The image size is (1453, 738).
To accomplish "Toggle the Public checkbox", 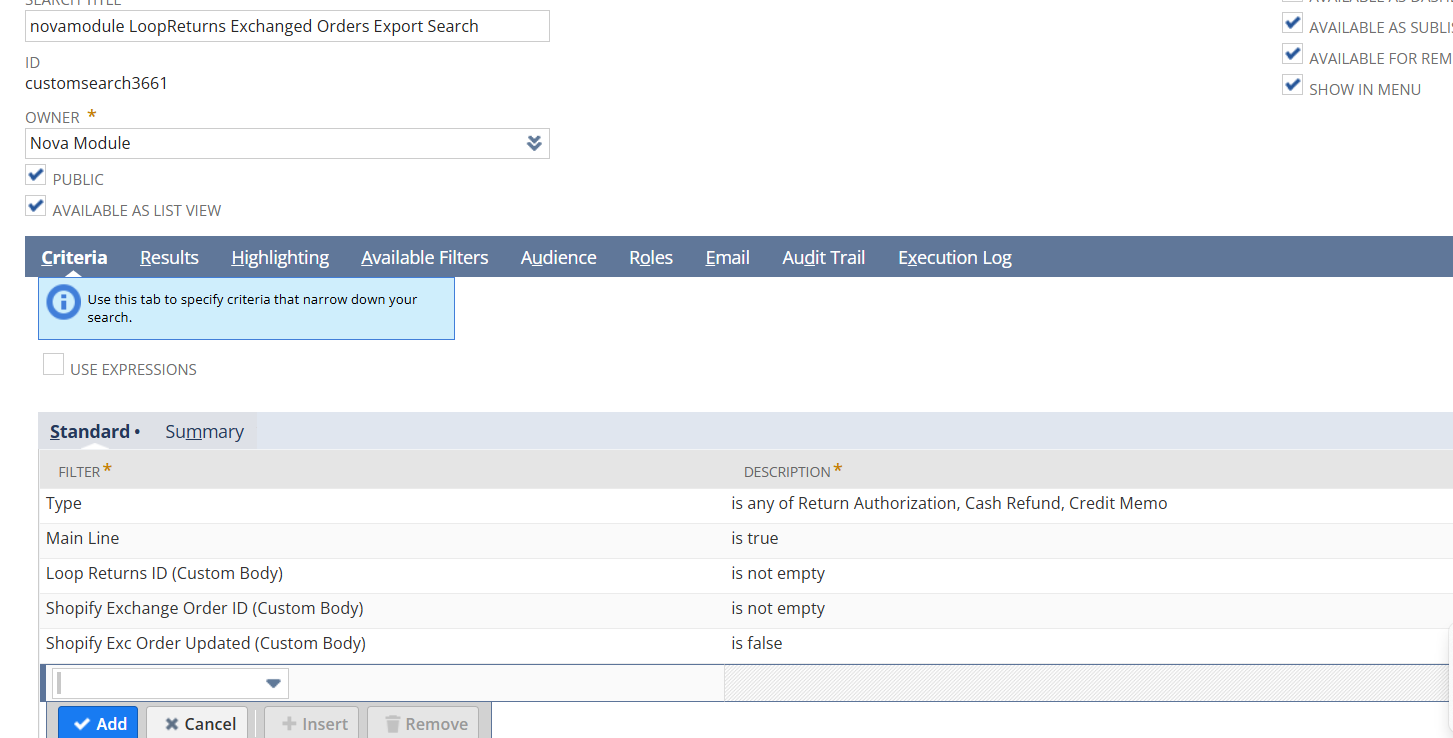I will pyautogui.click(x=35, y=175).
